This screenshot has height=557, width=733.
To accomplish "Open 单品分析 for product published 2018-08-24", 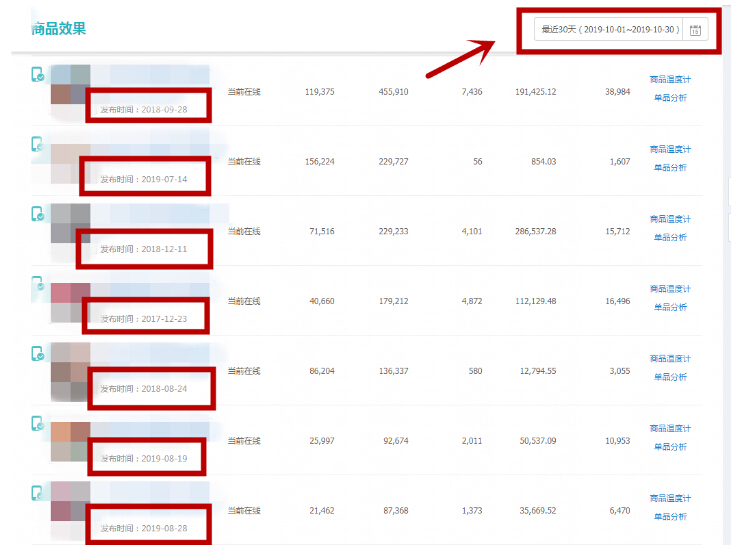I will 670,377.
